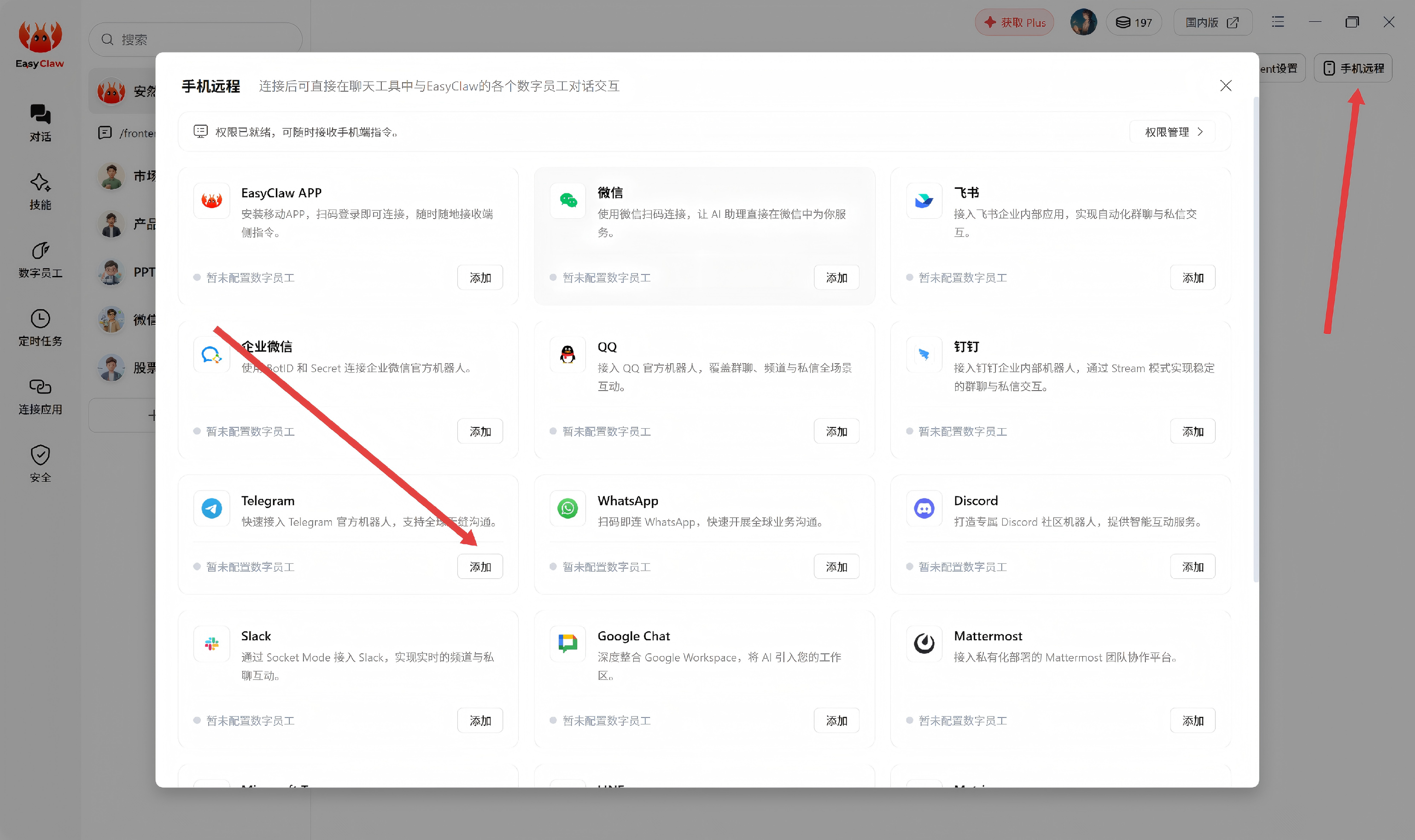Open the 技能 skills sidebar icon

(40, 191)
